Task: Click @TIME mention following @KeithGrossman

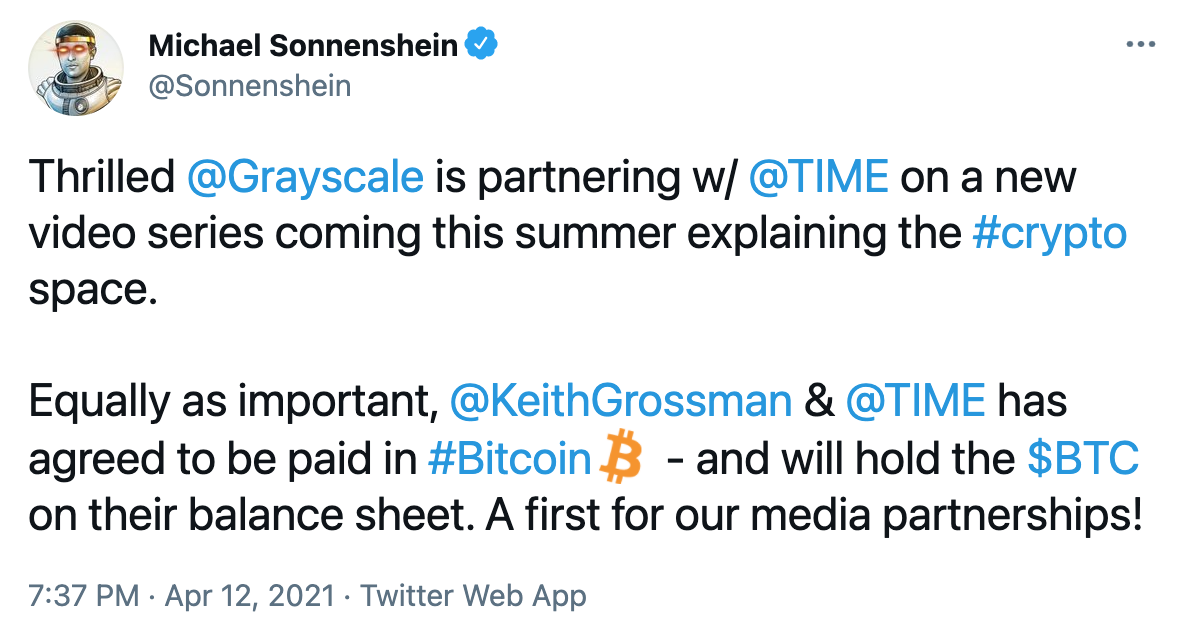Action: (916, 402)
